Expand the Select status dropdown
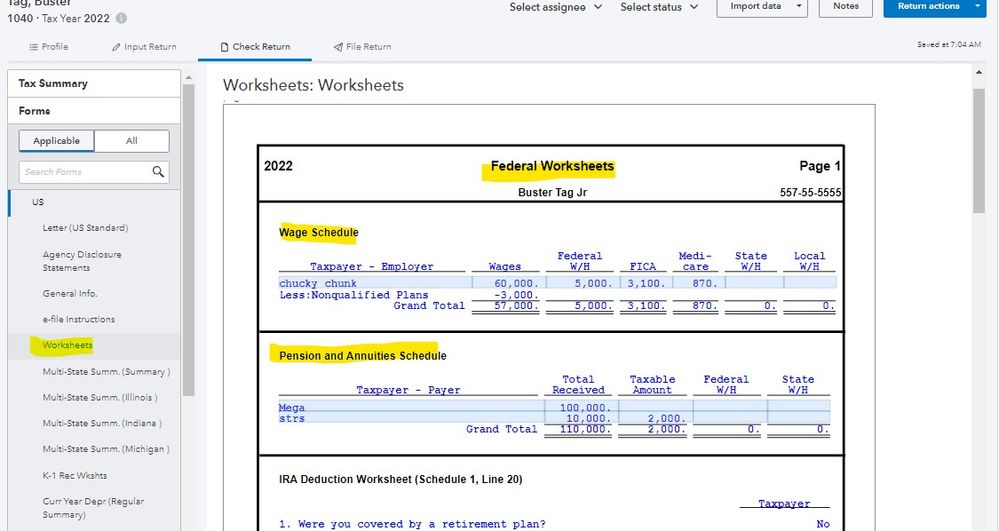Image resolution: width=999 pixels, height=531 pixels. click(657, 7)
